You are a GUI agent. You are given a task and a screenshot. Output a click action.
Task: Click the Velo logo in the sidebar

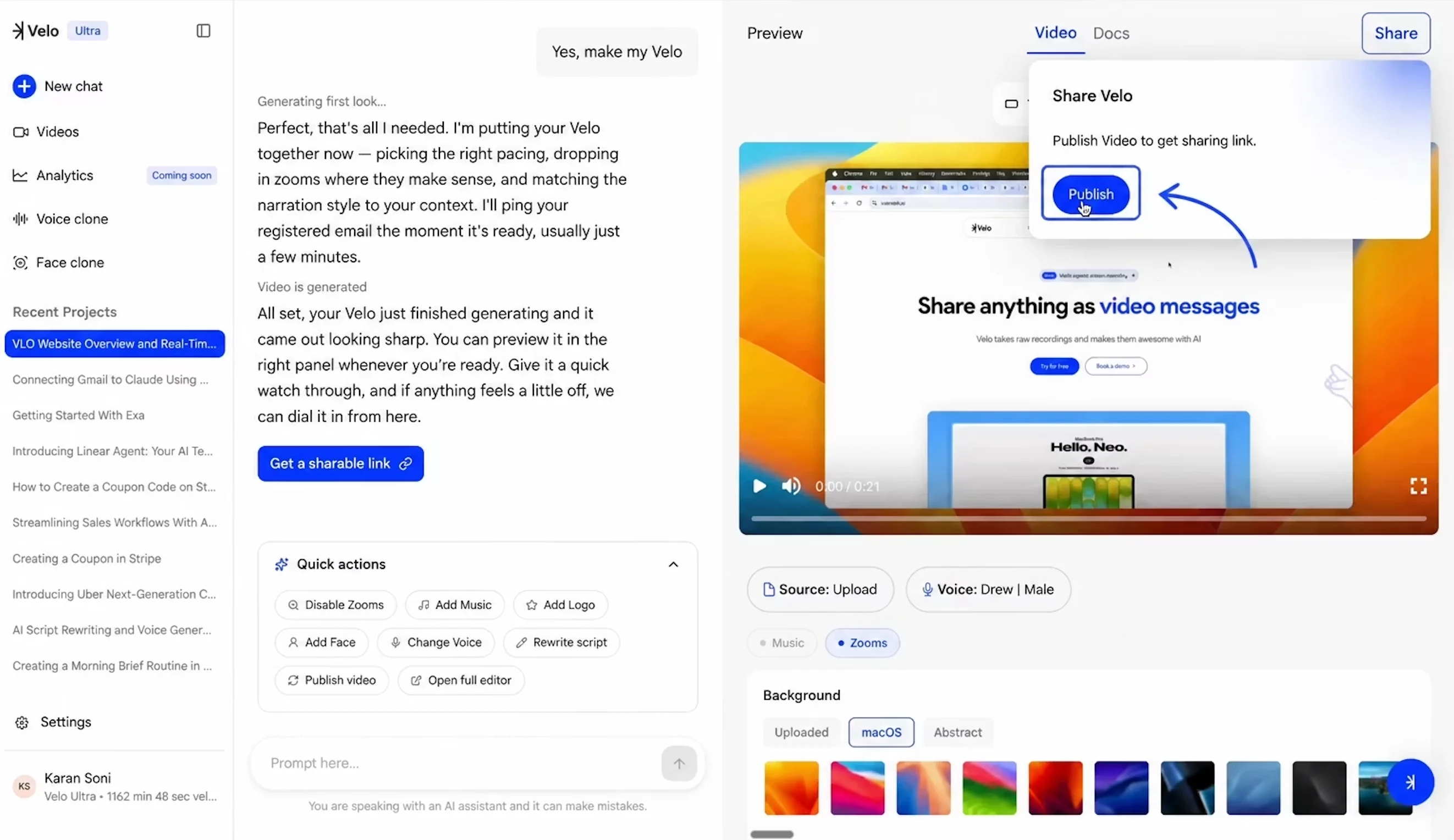36,31
